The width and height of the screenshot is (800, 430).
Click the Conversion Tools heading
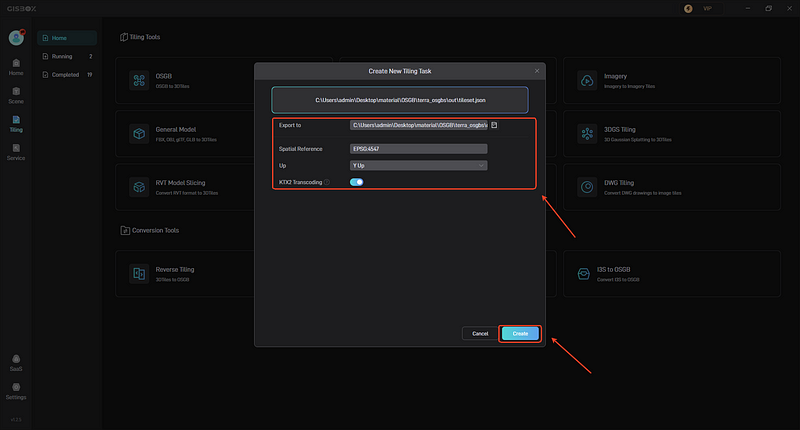[x=155, y=231]
